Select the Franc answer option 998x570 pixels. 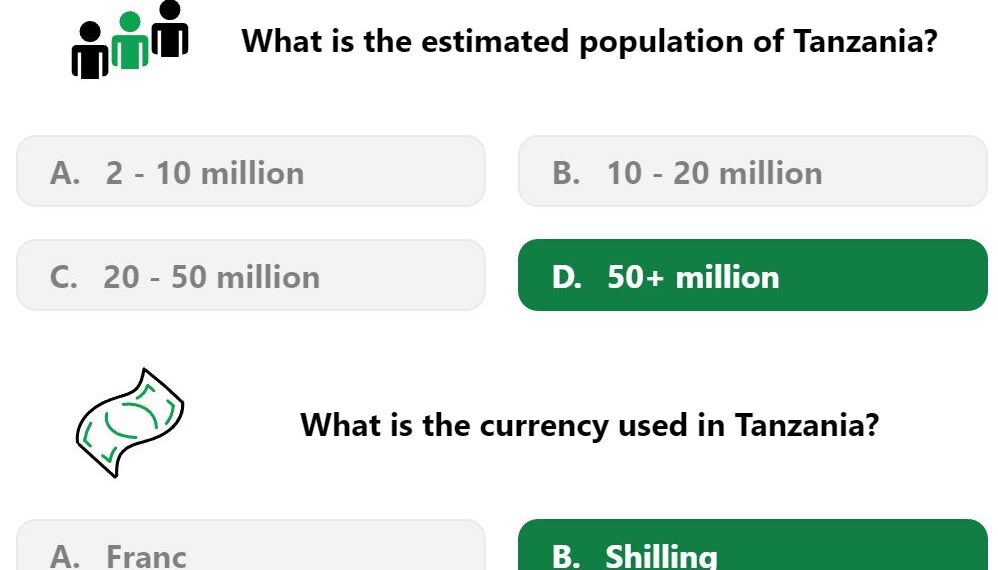(x=251, y=545)
